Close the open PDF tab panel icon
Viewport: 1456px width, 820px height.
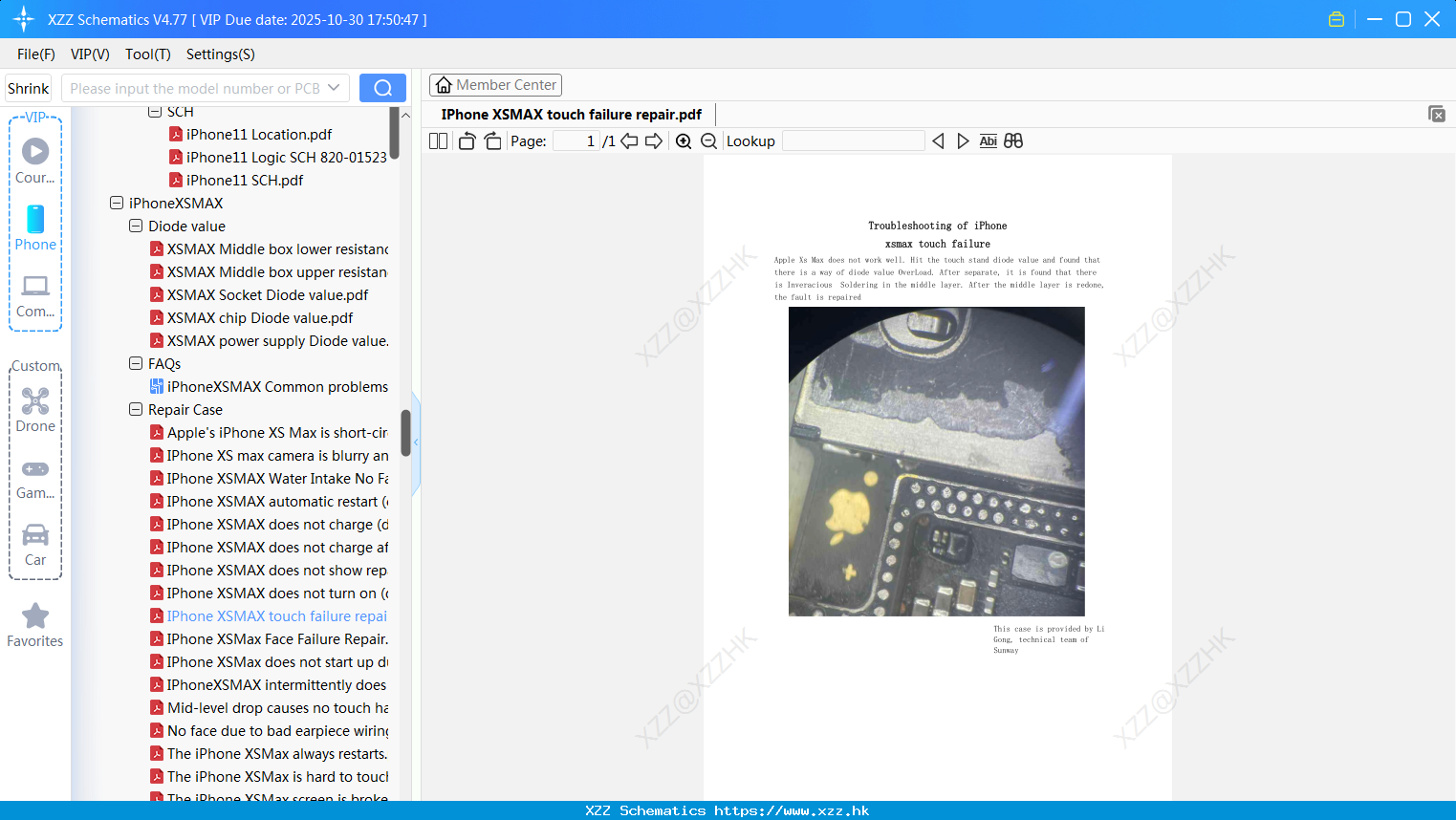tap(1436, 114)
